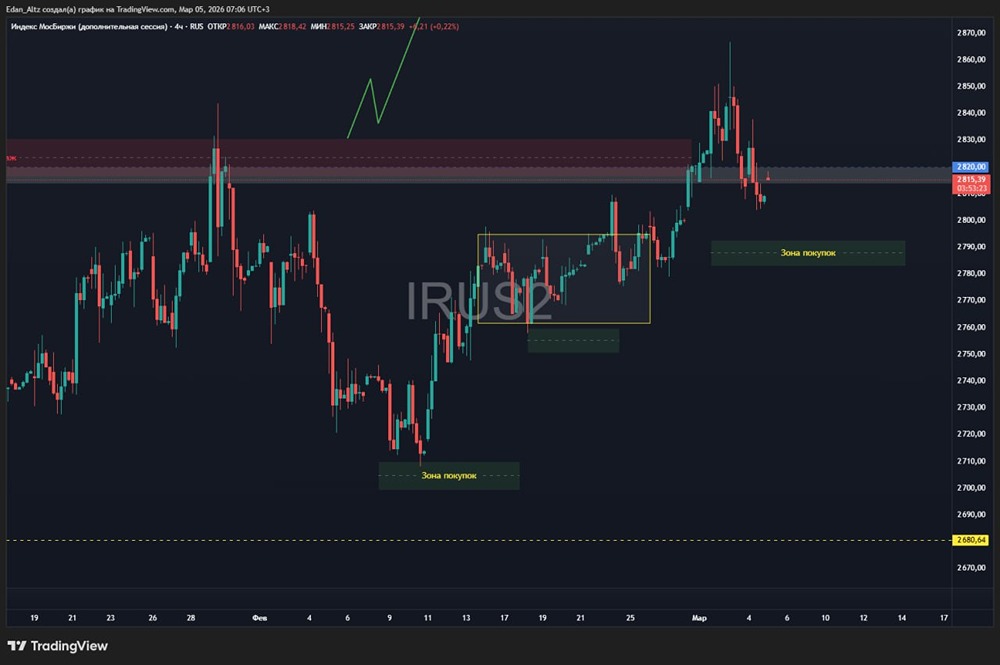This screenshot has width=1000, height=665.
Task: Click the '11' date on time axis
Action: pyautogui.click(x=428, y=618)
